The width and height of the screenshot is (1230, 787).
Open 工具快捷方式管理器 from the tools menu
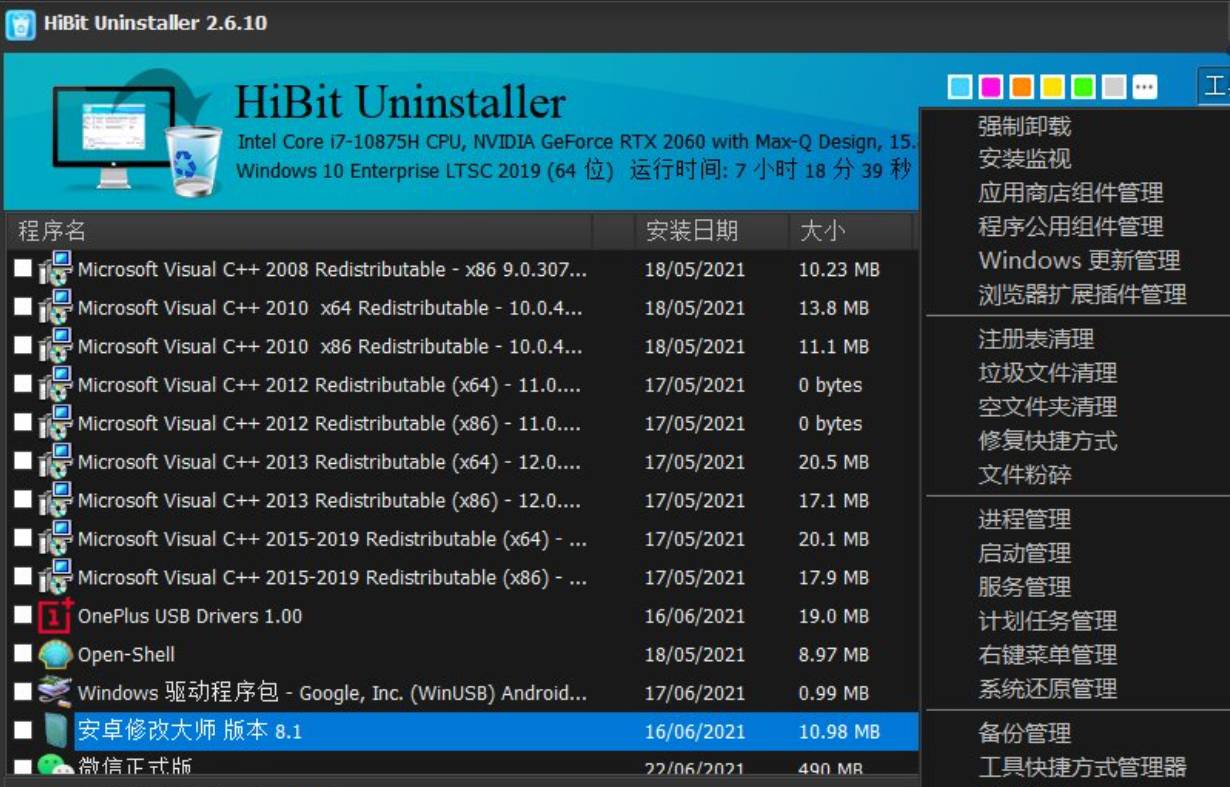[1082, 767]
